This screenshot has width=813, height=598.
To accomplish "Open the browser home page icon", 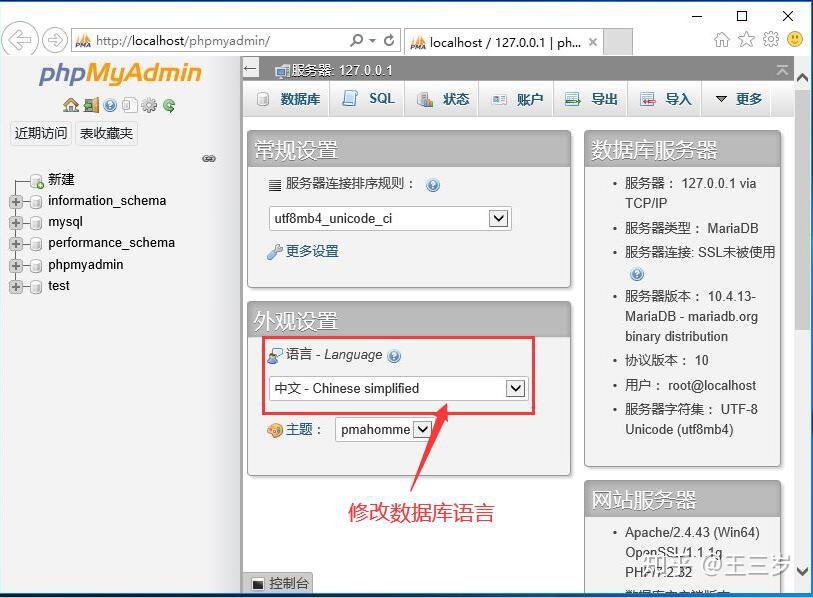I will [x=722, y=39].
